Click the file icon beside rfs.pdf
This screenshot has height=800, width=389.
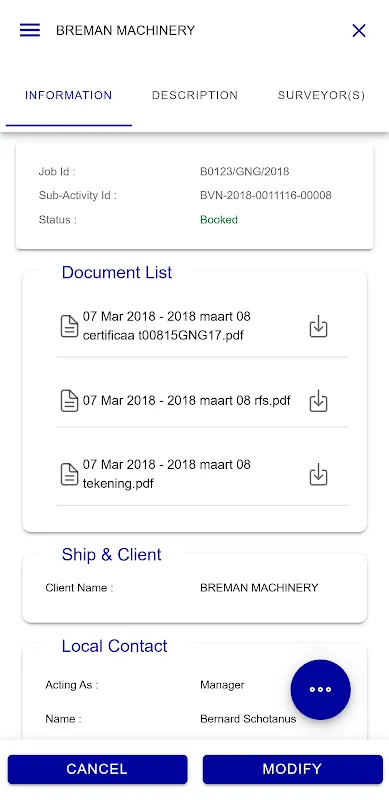tap(69, 401)
